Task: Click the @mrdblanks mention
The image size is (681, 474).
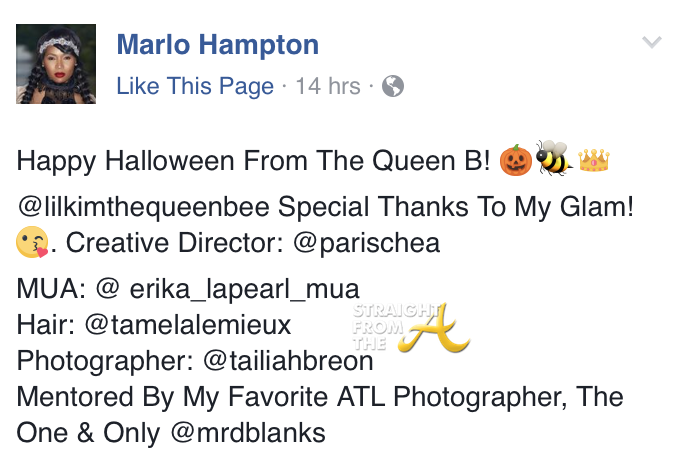Action: point(248,433)
